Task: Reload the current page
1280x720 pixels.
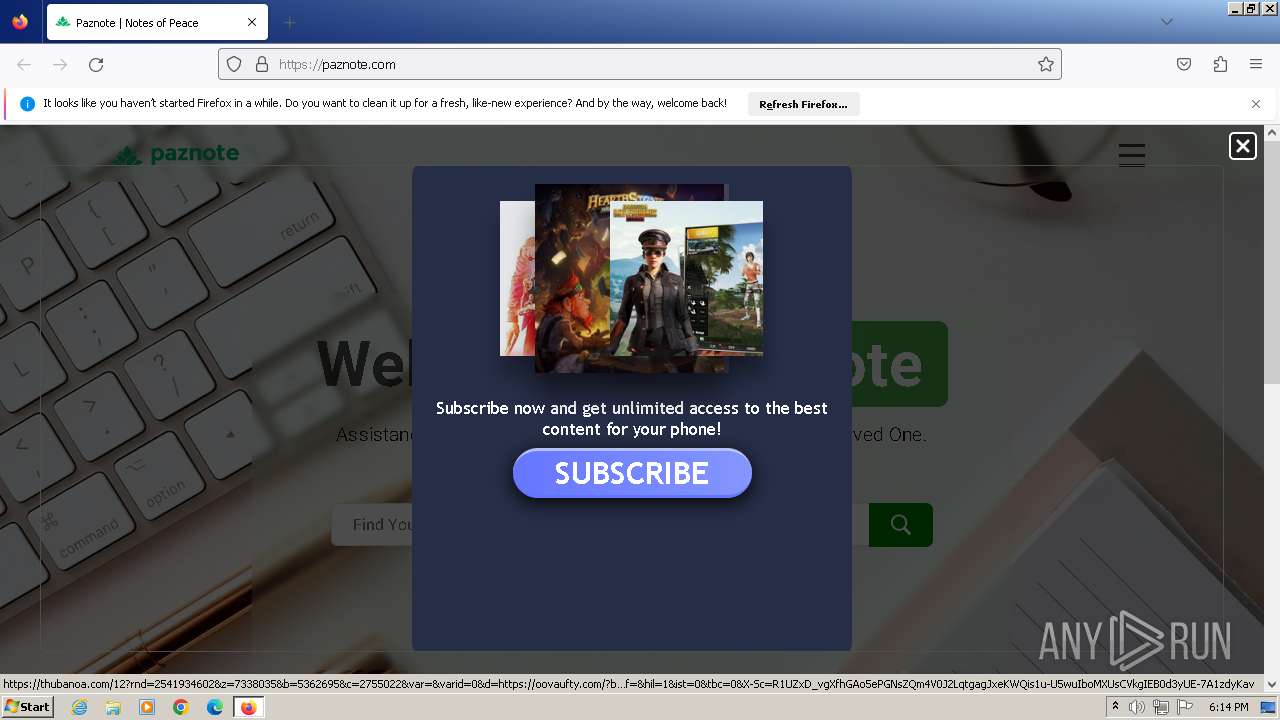Action: coord(96,64)
